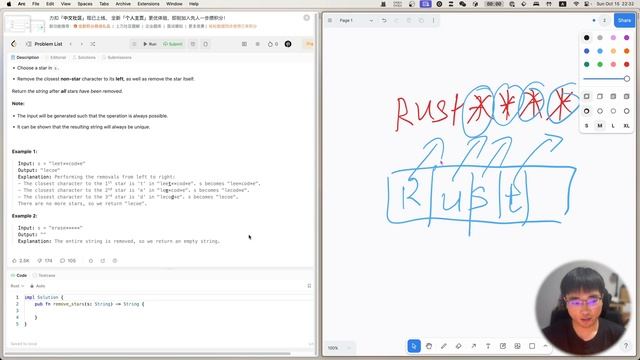The width and height of the screenshot is (640, 360).
Task: Undo the last whiteboard action
Action: [x=384, y=20]
